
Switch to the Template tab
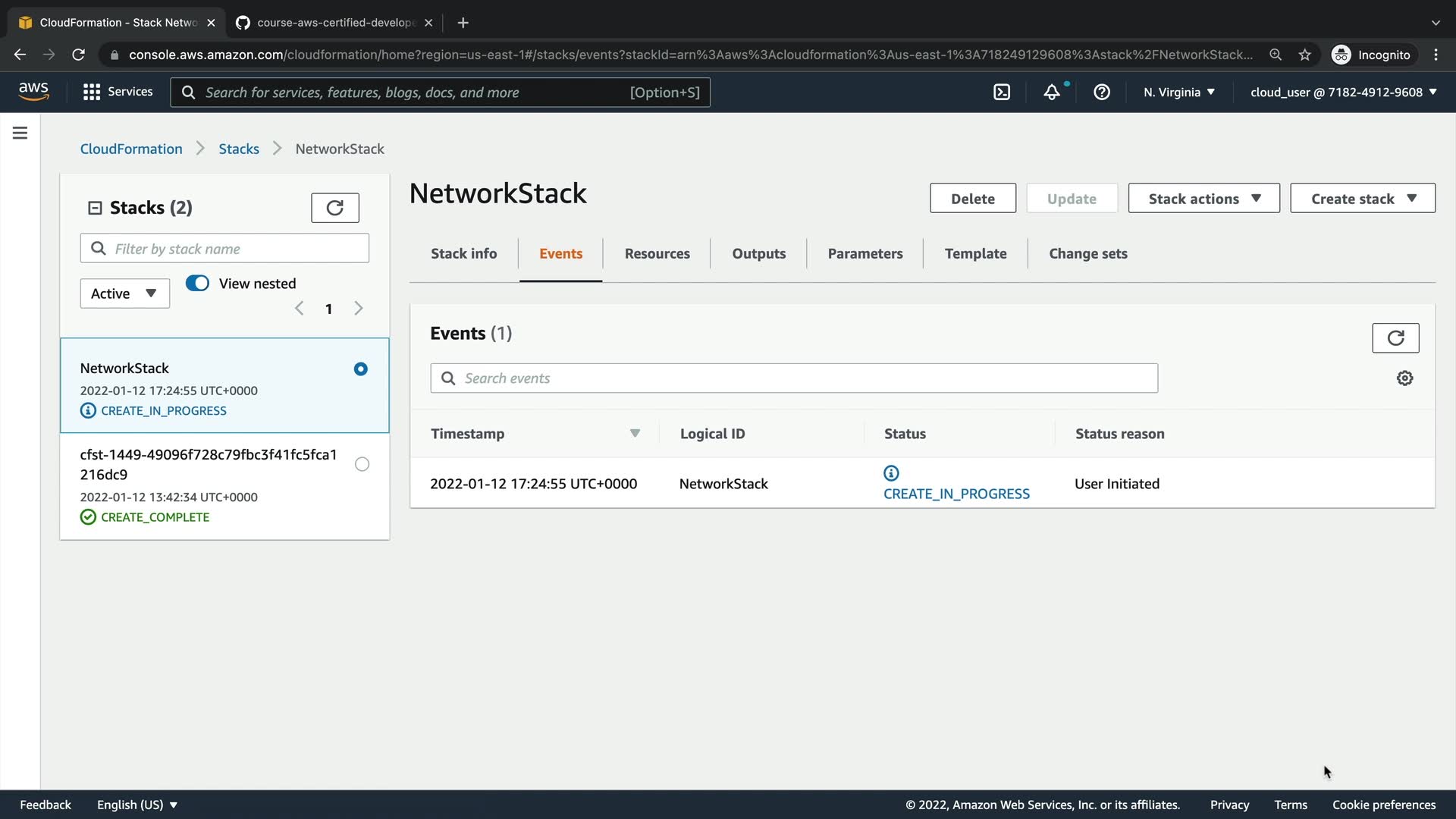(x=975, y=254)
